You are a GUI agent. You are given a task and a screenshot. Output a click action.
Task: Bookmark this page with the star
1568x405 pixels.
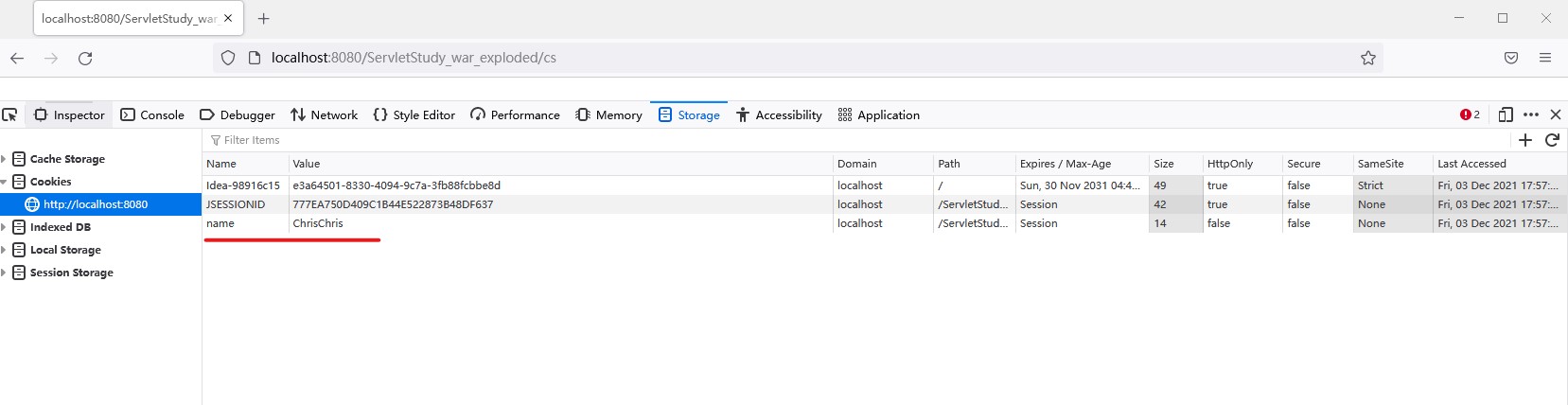point(1367,58)
